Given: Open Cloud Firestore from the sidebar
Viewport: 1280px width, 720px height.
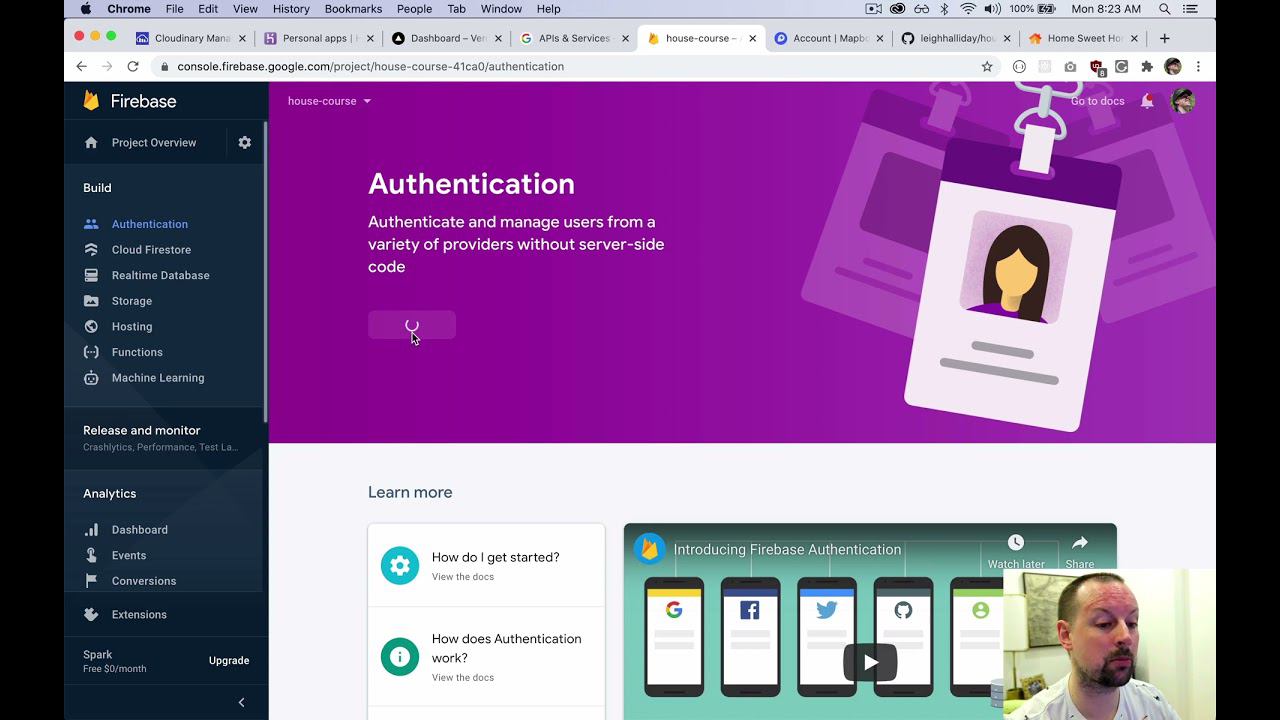Looking at the screenshot, I should (151, 250).
